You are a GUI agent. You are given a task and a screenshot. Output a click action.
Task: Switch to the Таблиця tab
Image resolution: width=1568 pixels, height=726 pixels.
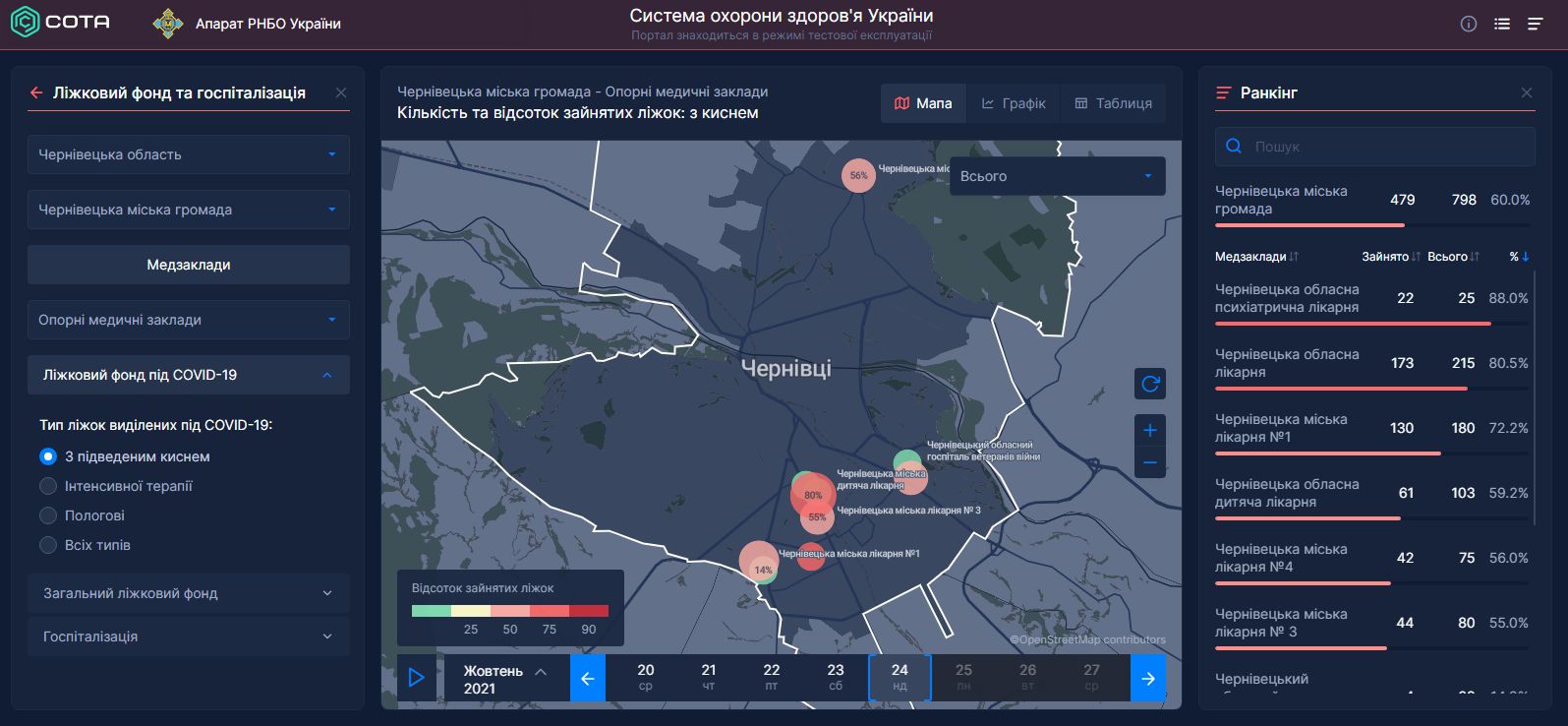point(1113,103)
